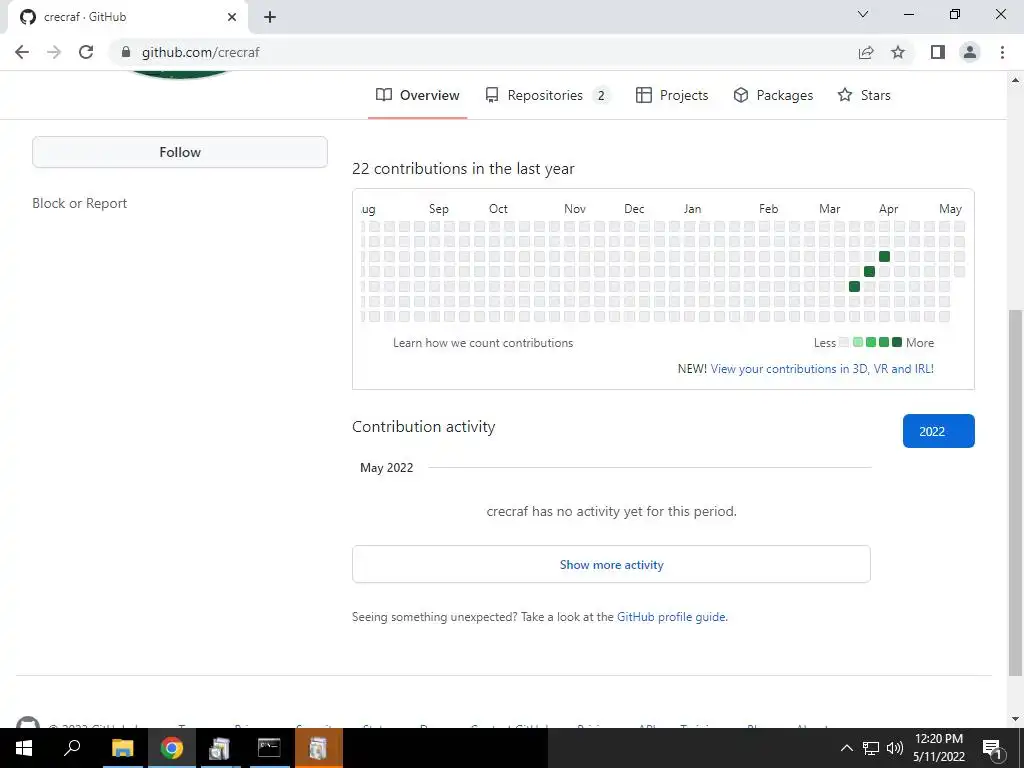Bookmark this page with the star icon
1024x768 pixels.
pos(898,52)
